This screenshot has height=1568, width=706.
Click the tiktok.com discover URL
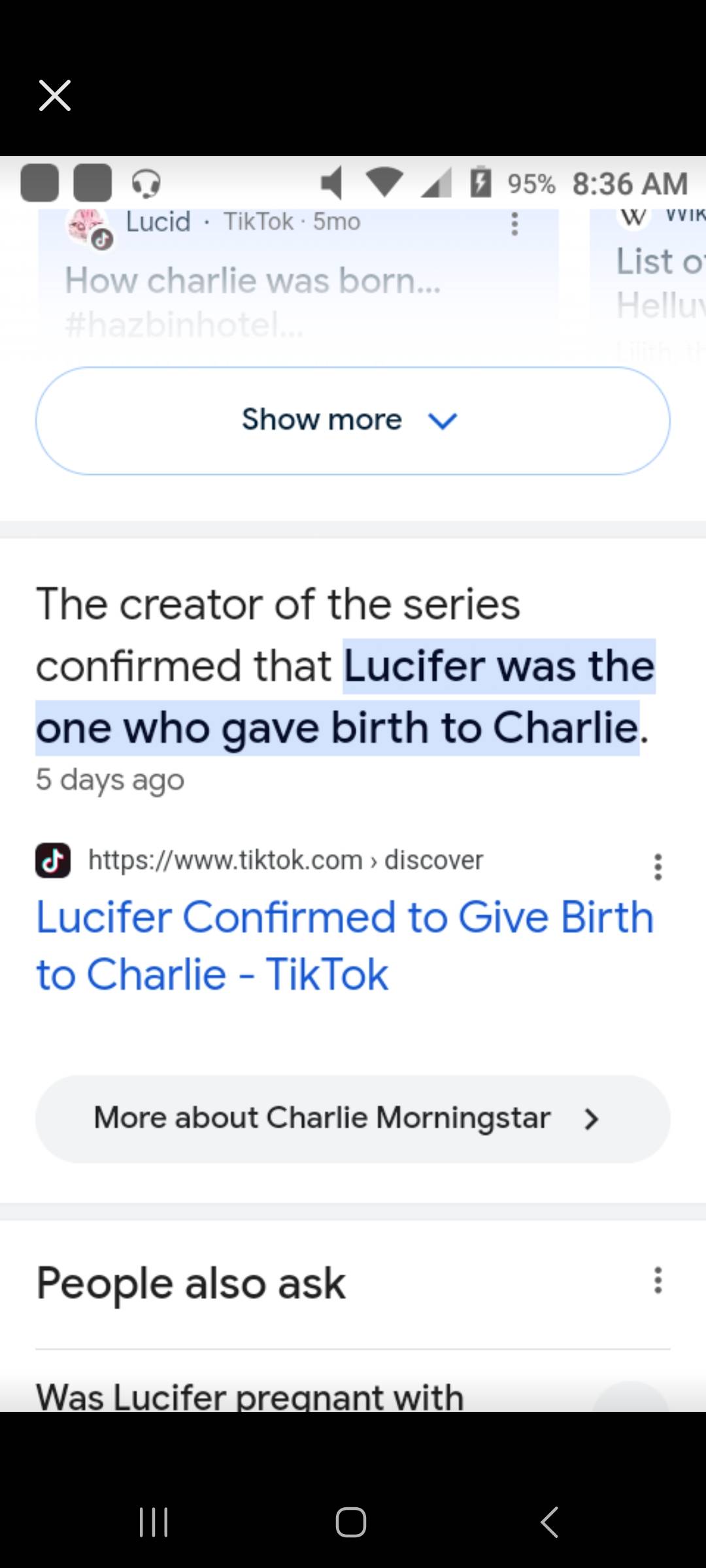tap(286, 860)
